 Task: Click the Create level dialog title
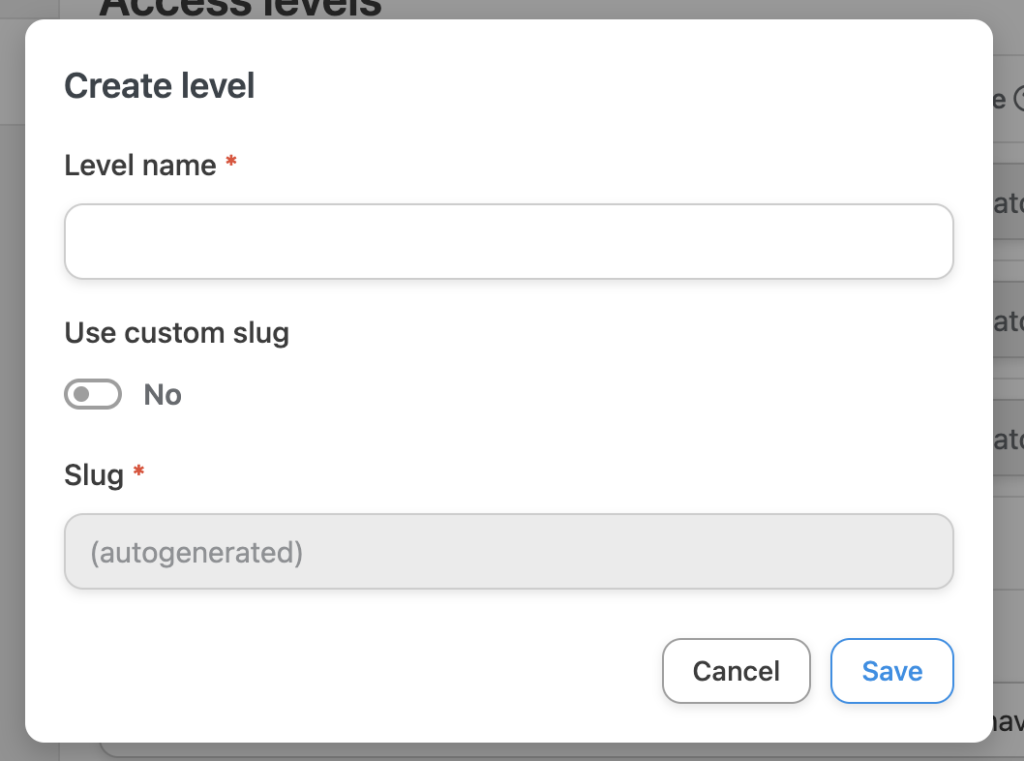159,86
